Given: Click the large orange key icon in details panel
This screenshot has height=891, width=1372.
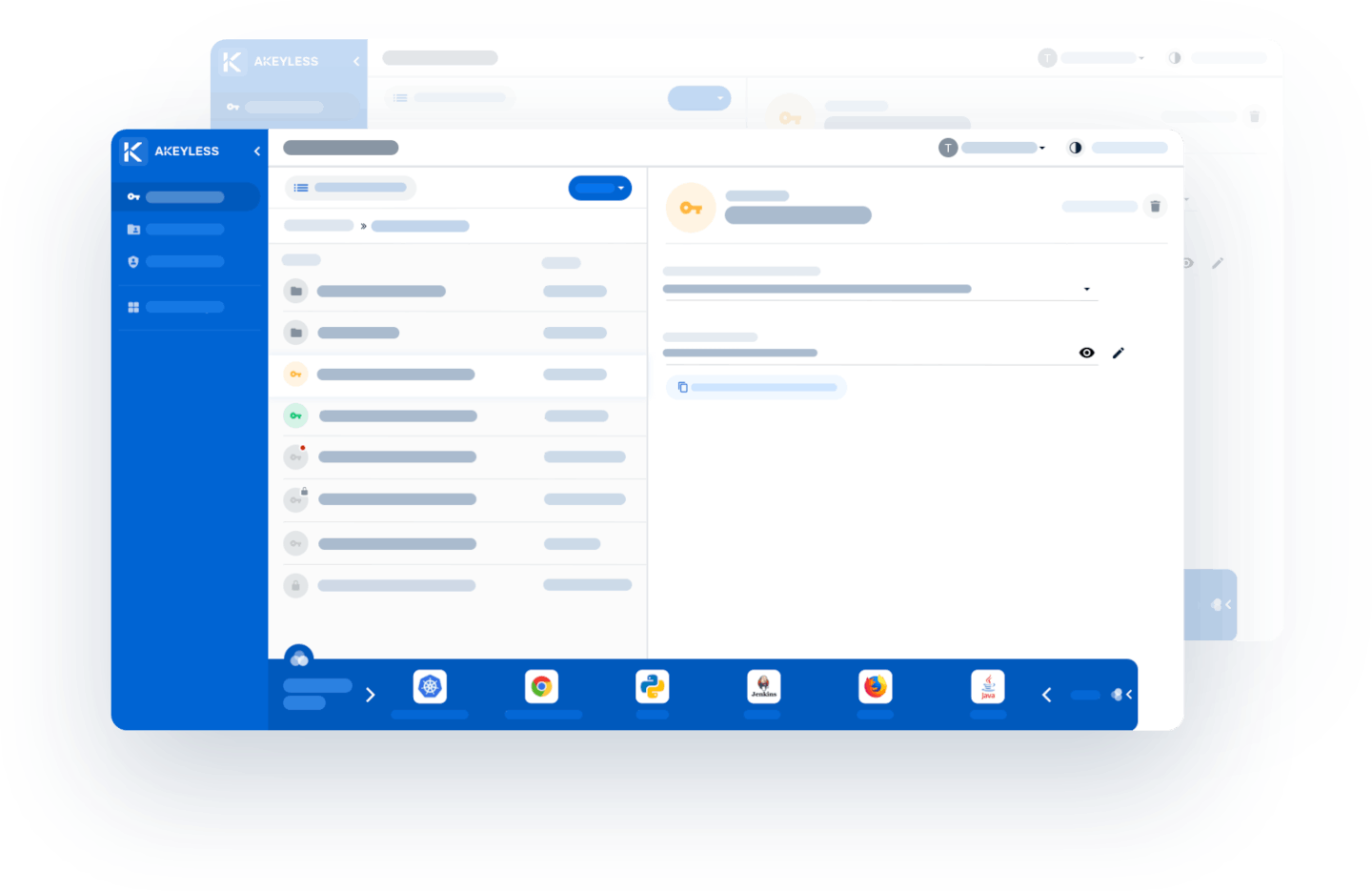Looking at the screenshot, I should pyautogui.click(x=691, y=208).
